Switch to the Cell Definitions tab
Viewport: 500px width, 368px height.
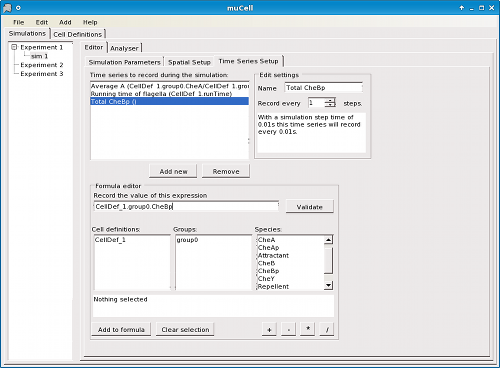(78, 34)
